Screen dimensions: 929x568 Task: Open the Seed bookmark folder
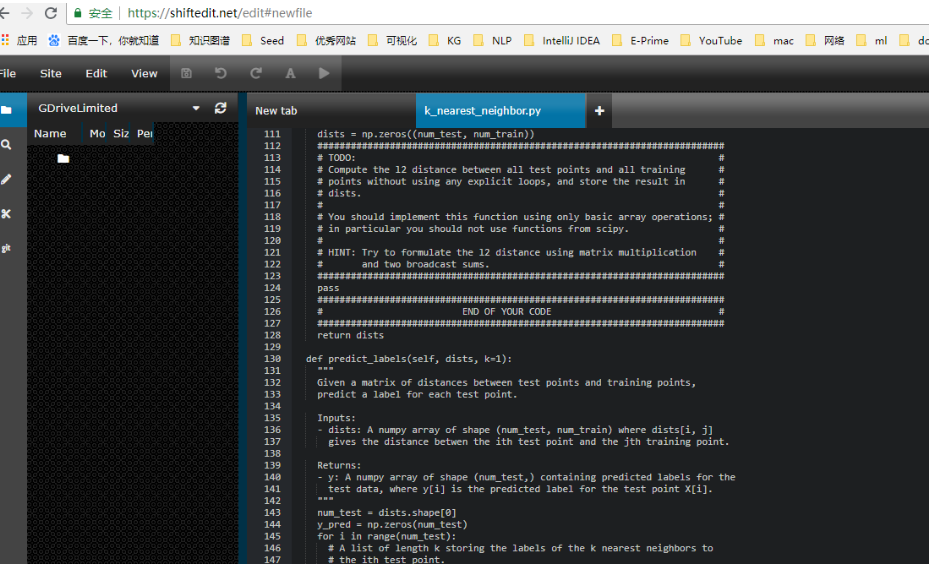coord(263,40)
